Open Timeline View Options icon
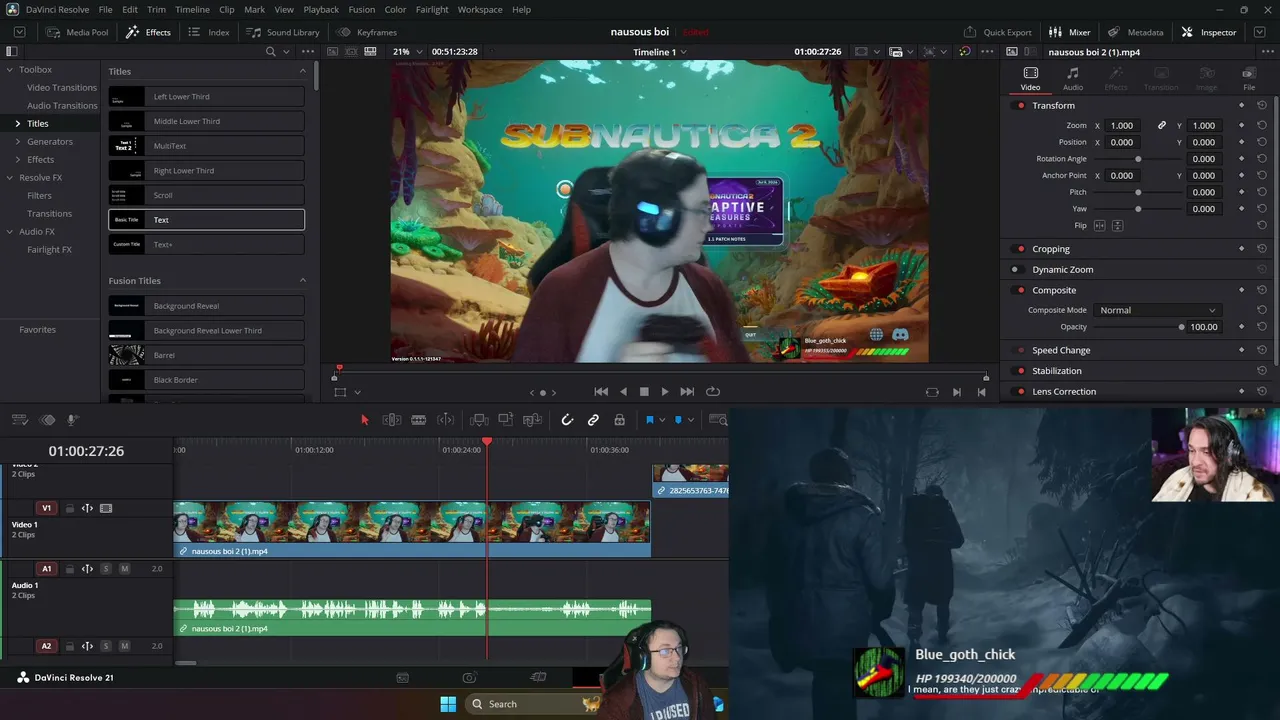The image size is (1280, 720). click(19, 420)
